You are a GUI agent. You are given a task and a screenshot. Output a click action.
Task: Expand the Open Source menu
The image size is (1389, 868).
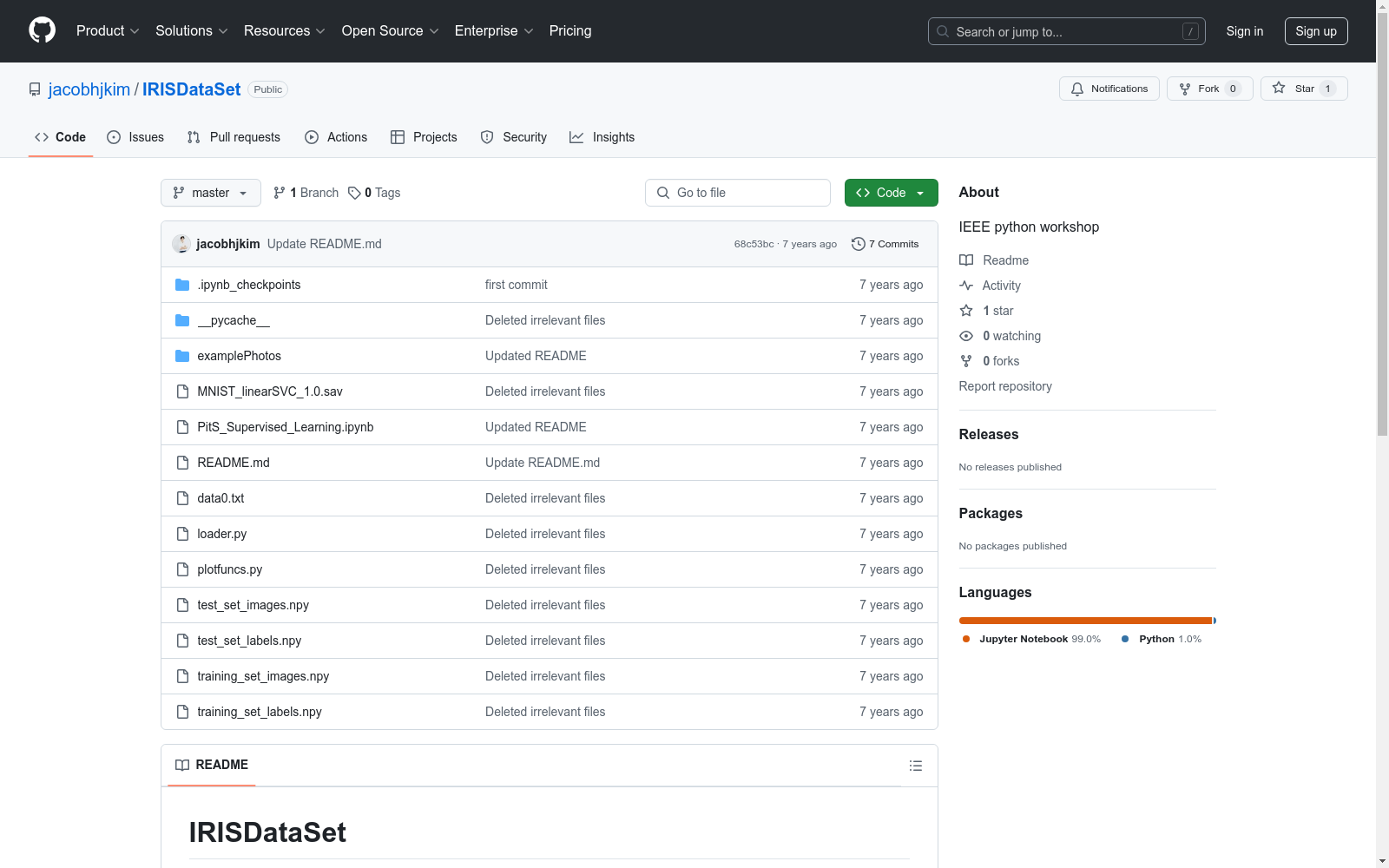coord(391,31)
